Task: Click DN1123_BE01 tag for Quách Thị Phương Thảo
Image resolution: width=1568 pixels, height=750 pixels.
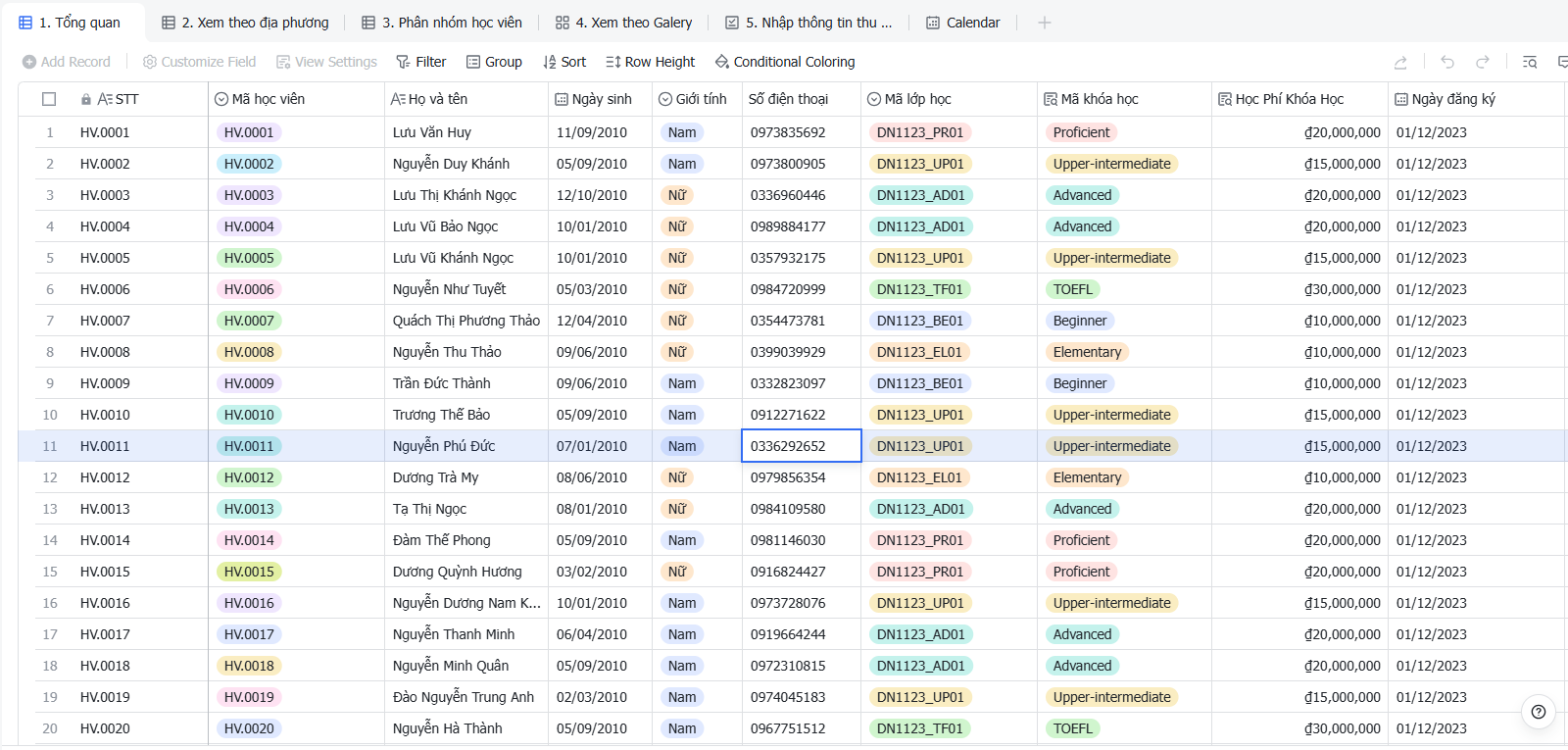Action: (x=920, y=321)
